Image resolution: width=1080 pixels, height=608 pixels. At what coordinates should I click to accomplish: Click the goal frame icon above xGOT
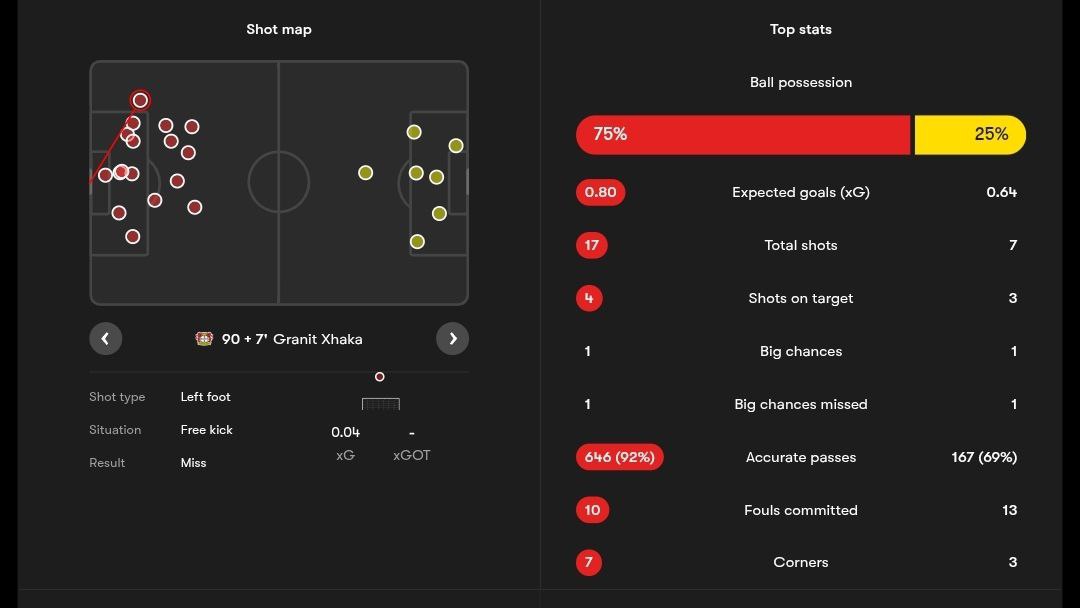coord(380,404)
